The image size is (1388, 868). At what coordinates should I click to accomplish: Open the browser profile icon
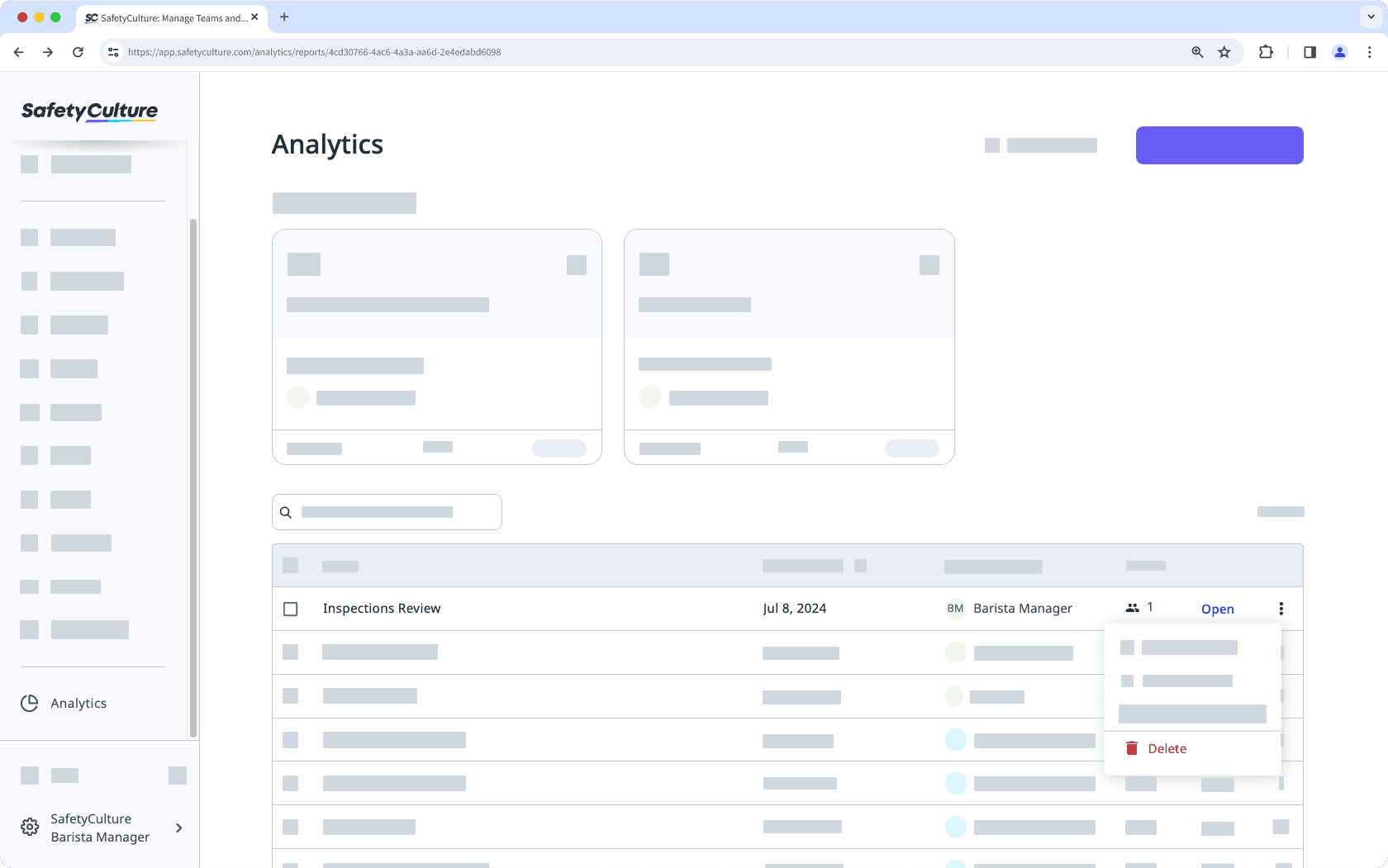(x=1340, y=52)
